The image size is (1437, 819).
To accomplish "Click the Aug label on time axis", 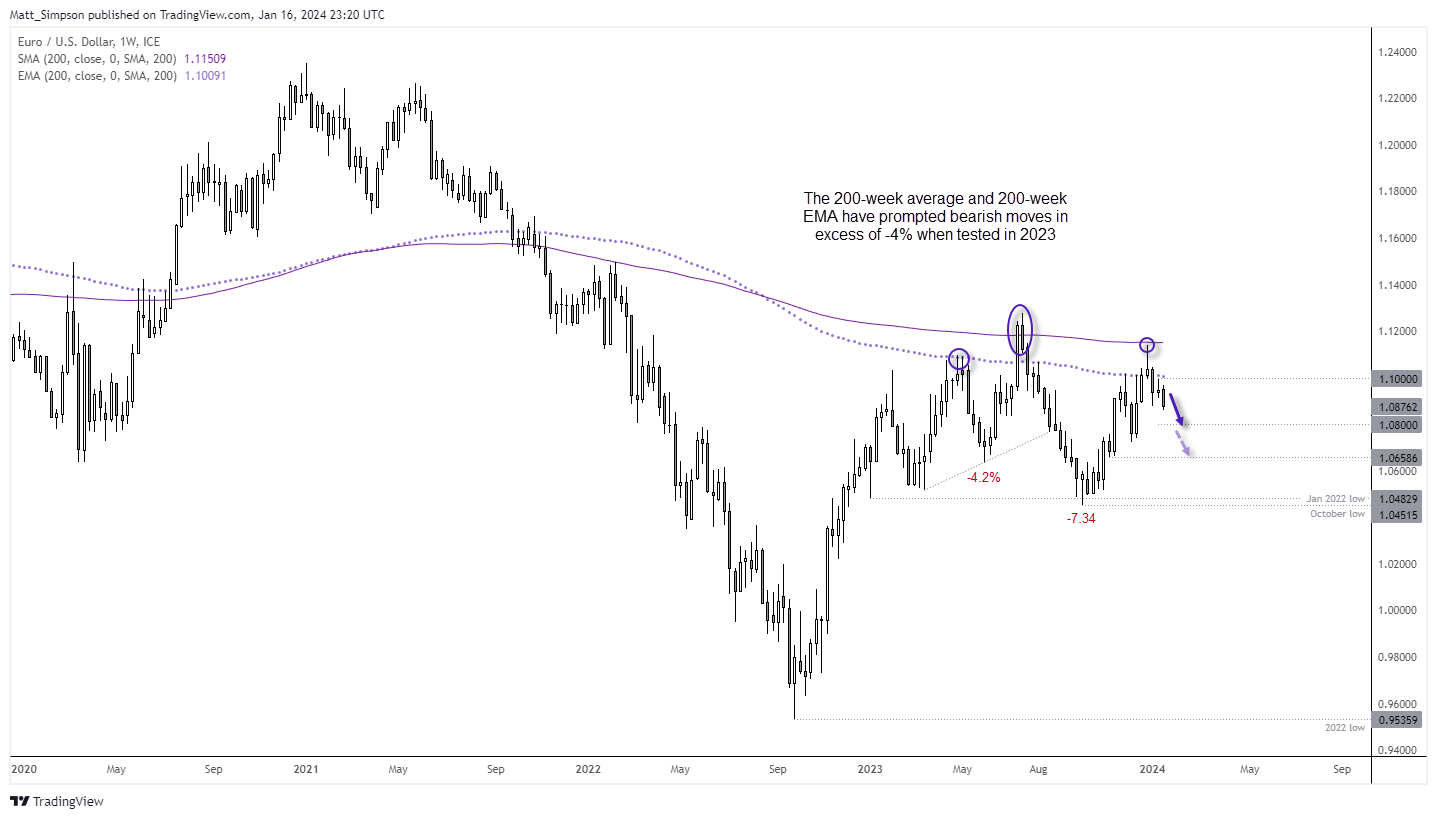I will click(x=1039, y=769).
